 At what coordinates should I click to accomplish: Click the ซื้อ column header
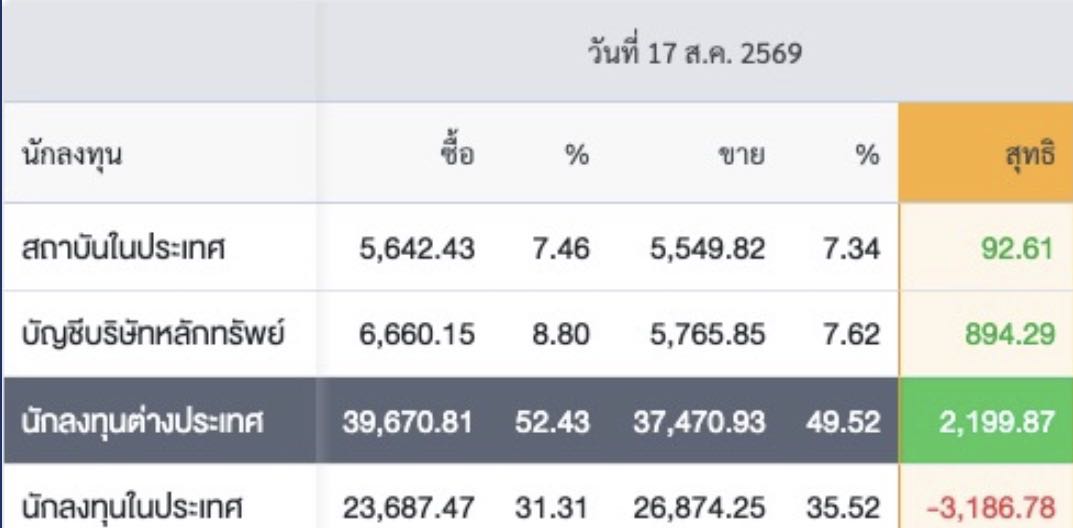457,154
